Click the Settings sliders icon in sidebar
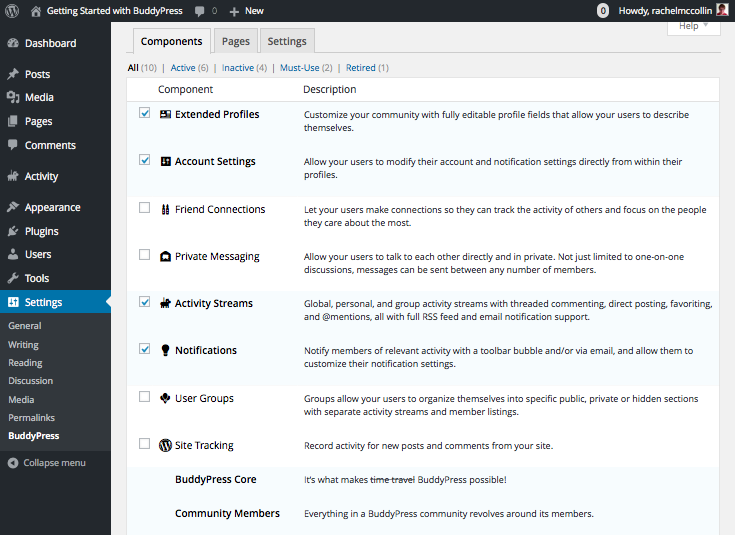Image resolution: width=735 pixels, height=535 pixels. tap(13, 301)
